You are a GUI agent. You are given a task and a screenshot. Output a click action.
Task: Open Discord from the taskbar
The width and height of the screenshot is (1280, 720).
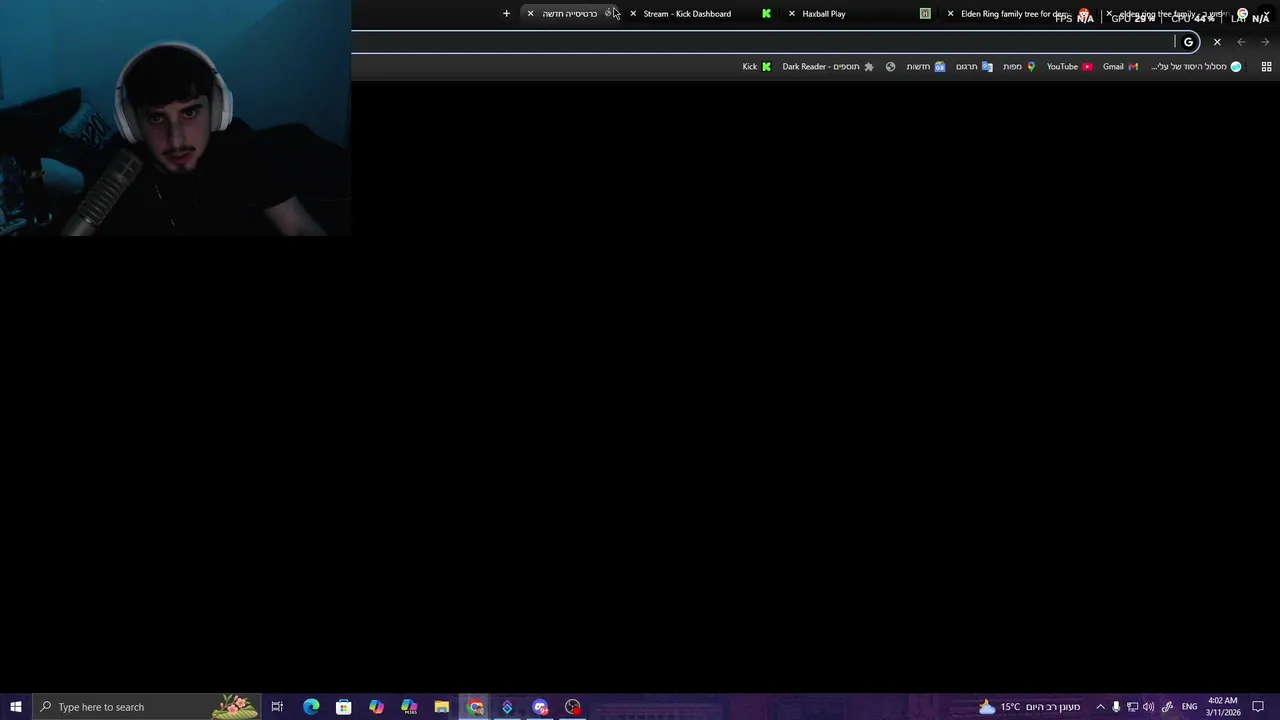[540, 707]
